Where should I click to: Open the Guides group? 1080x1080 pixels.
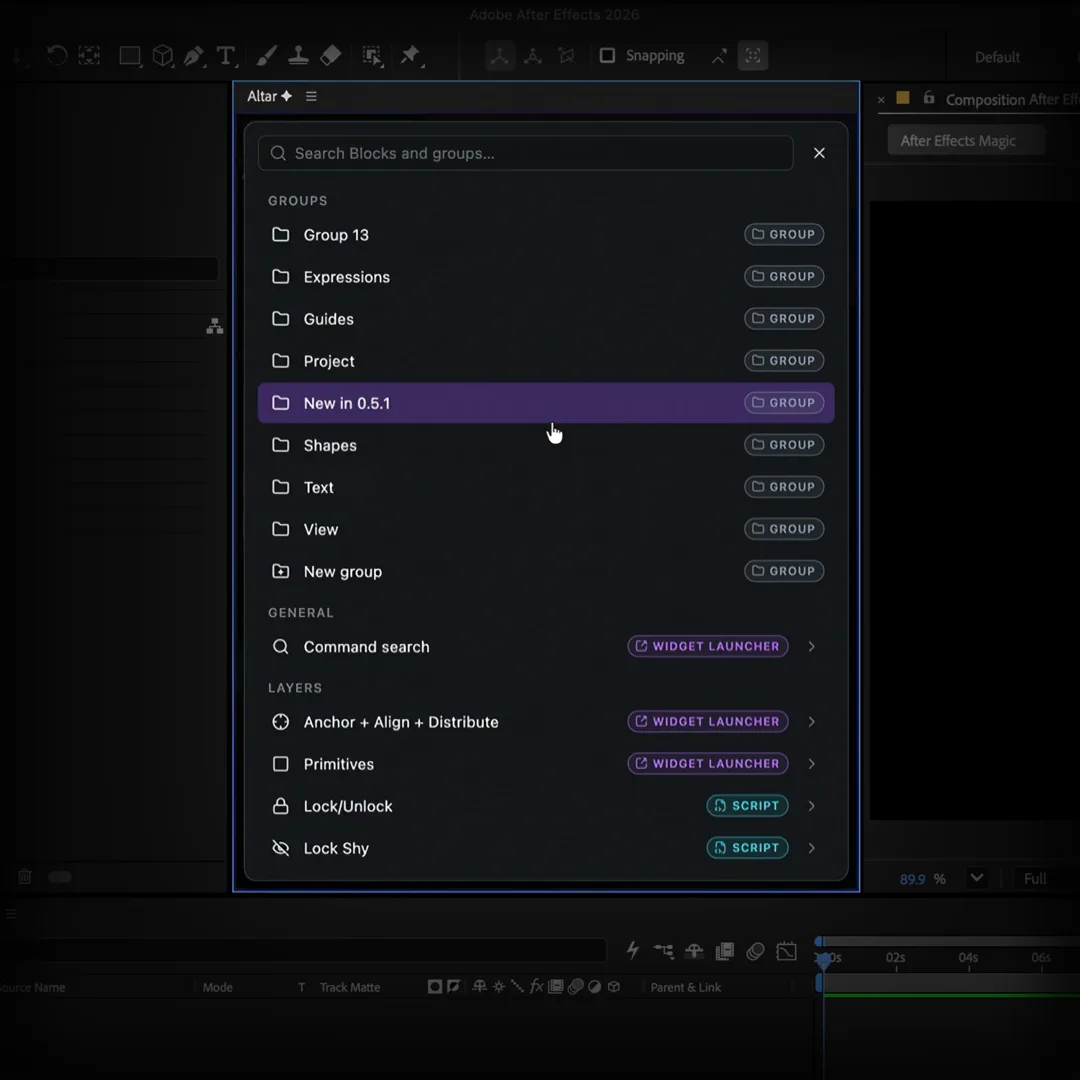click(x=546, y=319)
